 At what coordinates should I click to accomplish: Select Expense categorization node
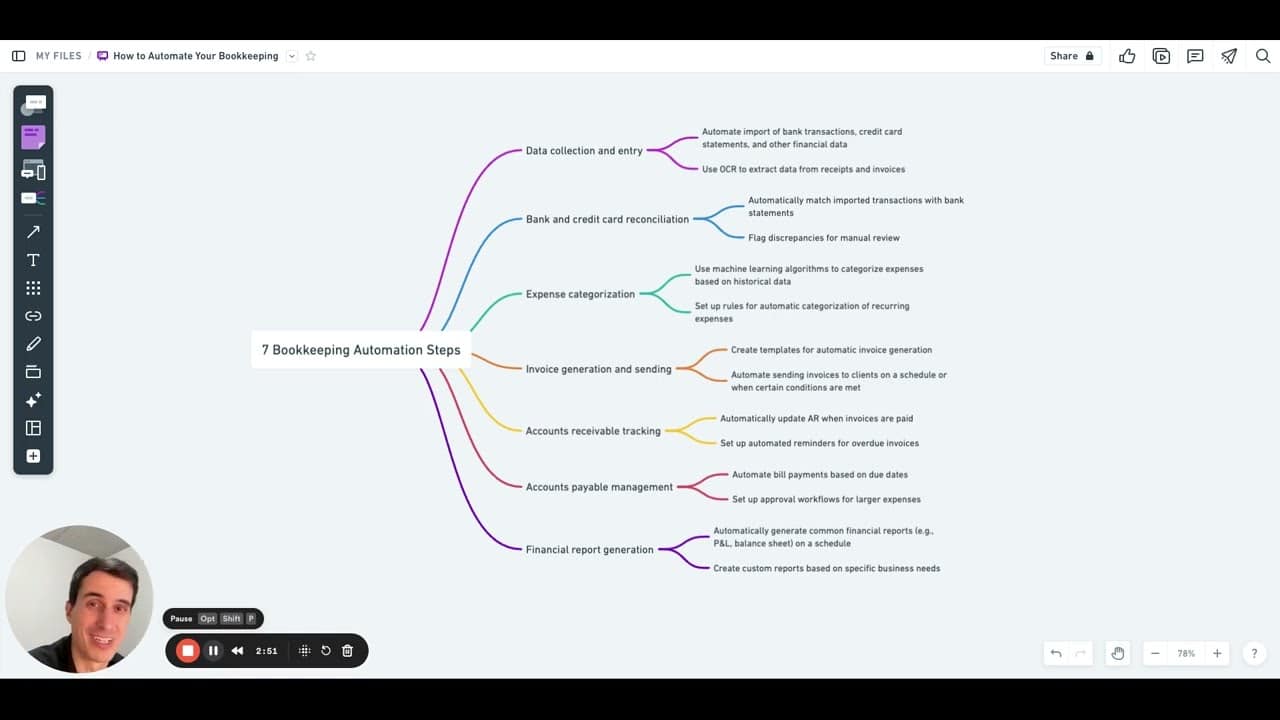pyautogui.click(x=580, y=294)
